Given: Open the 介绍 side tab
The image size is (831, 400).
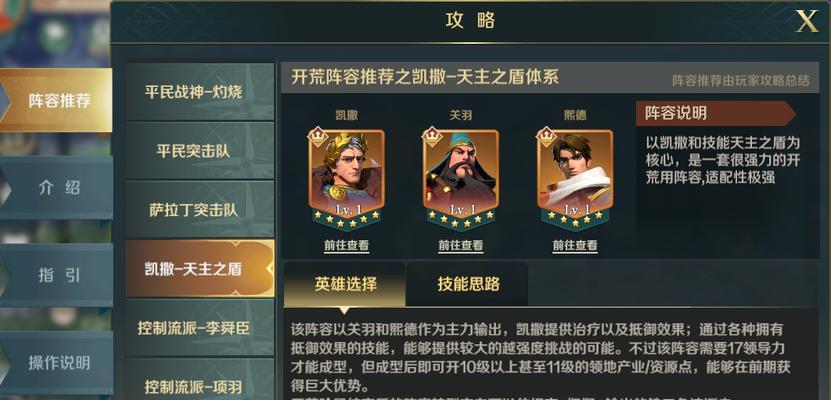Looking at the screenshot, I should (x=56, y=188).
